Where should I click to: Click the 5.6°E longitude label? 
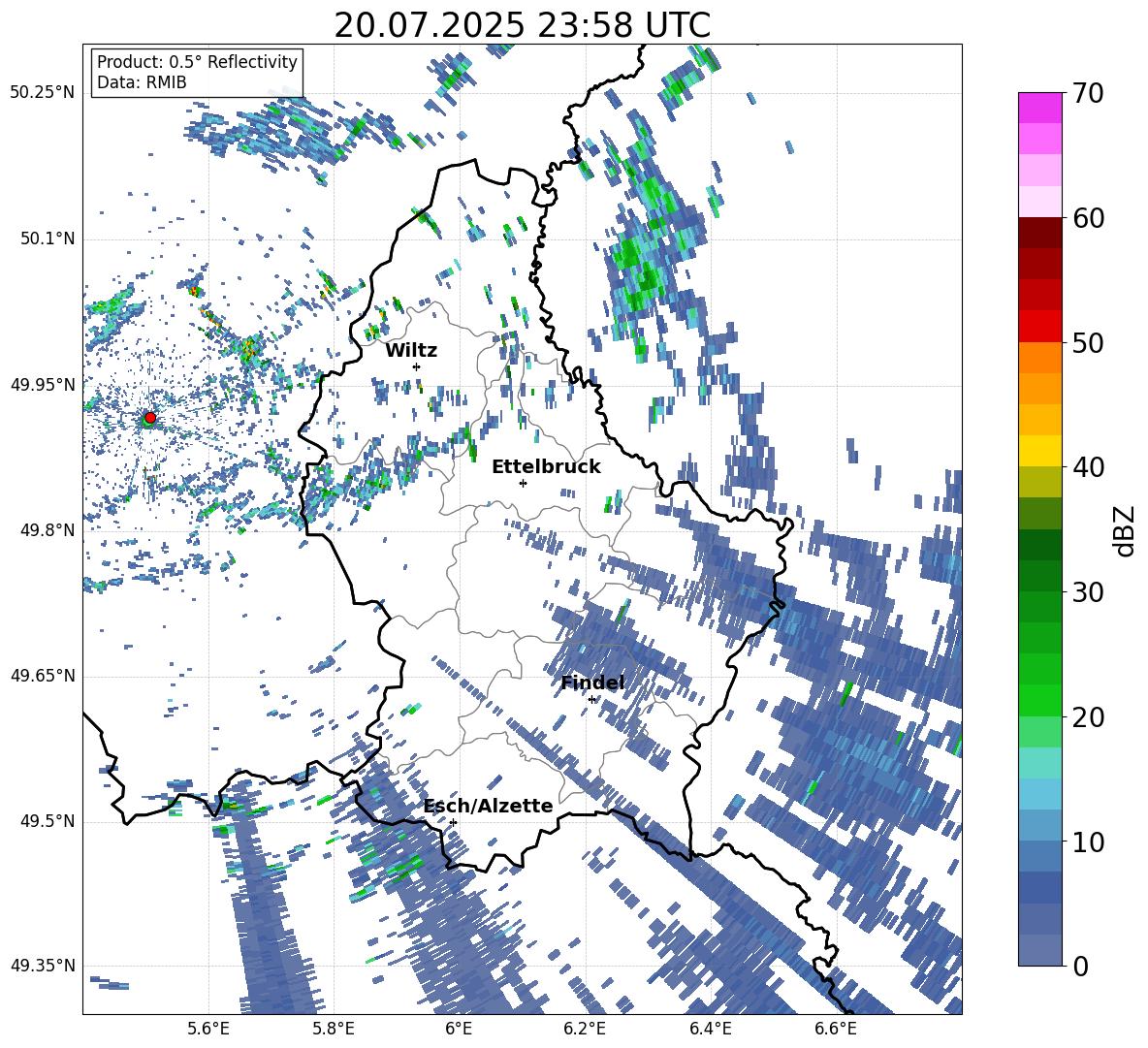coord(208,1029)
